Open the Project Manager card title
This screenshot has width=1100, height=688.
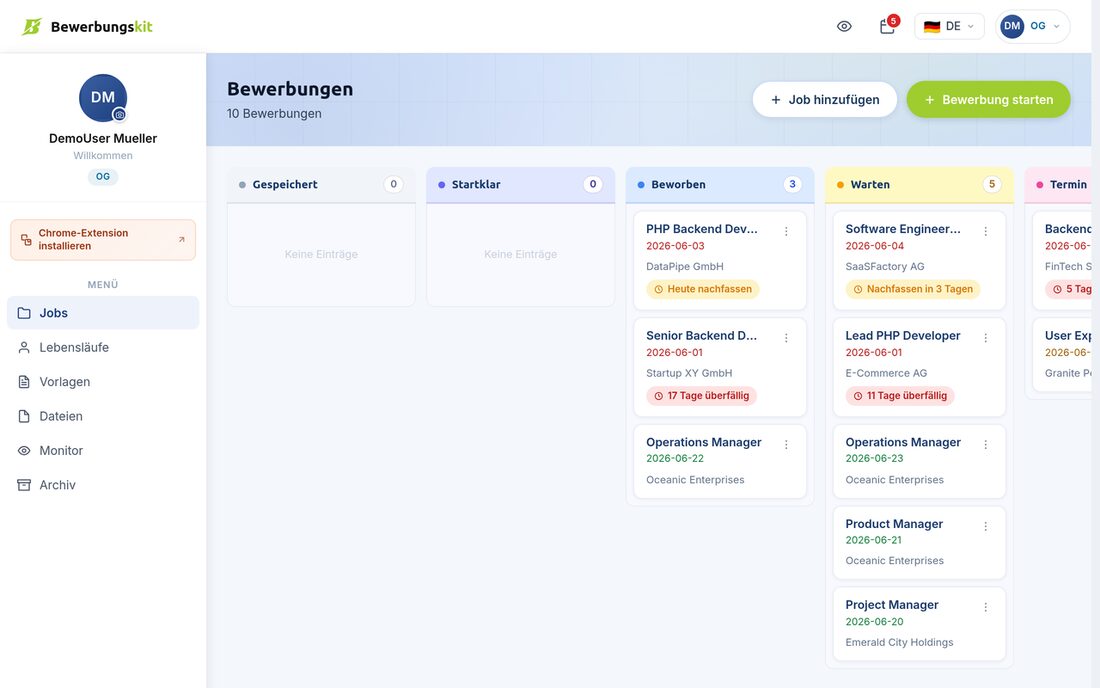pos(892,605)
